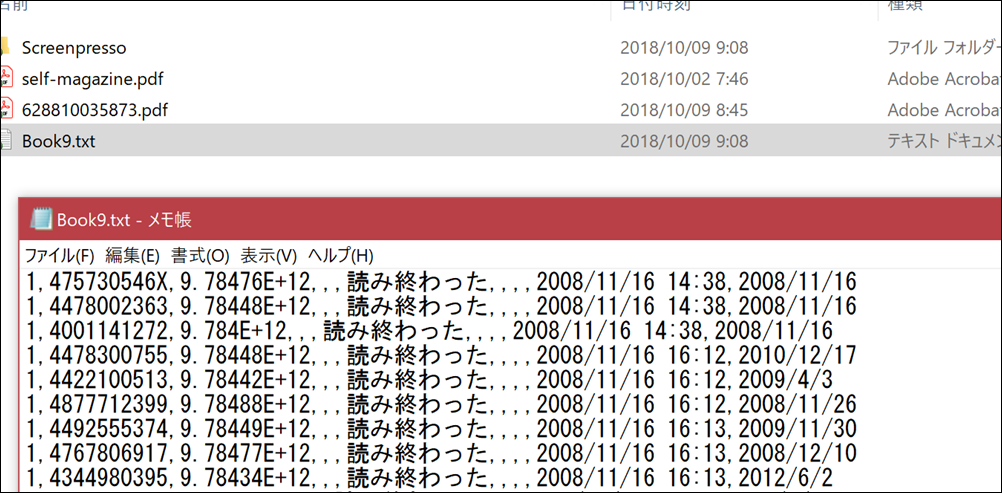Click the 4492555374 line in Notepad
1002x493 pixels.
coord(441,428)
